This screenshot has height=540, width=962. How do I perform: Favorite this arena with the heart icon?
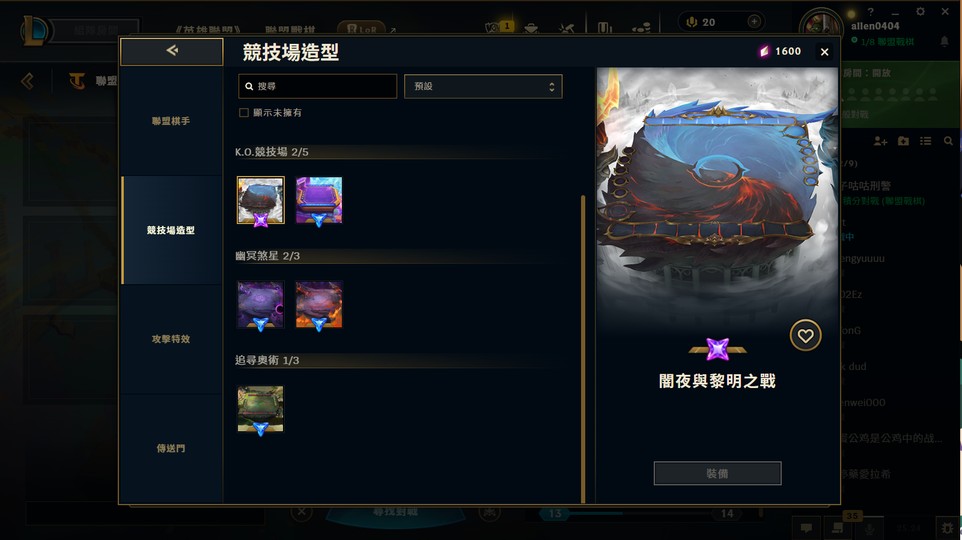pyautogui.click(x=805, y=336)
